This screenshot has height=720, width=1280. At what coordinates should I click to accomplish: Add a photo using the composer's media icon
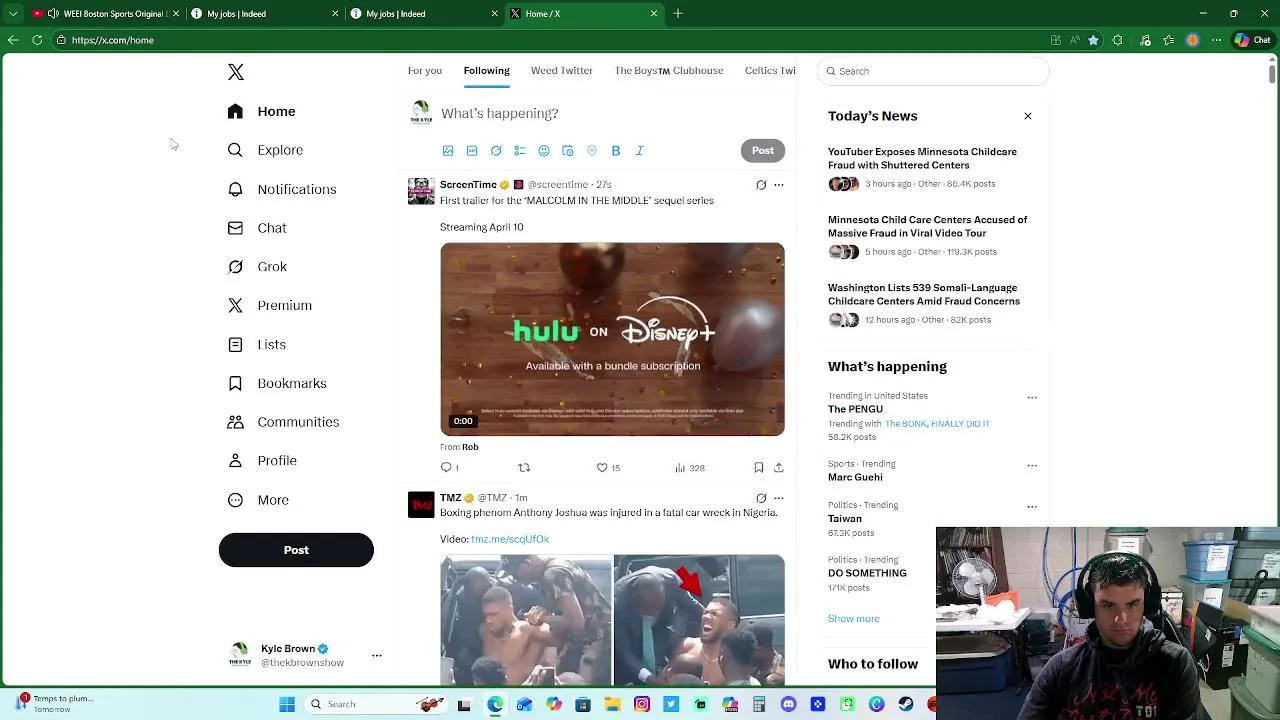(448, 151)
